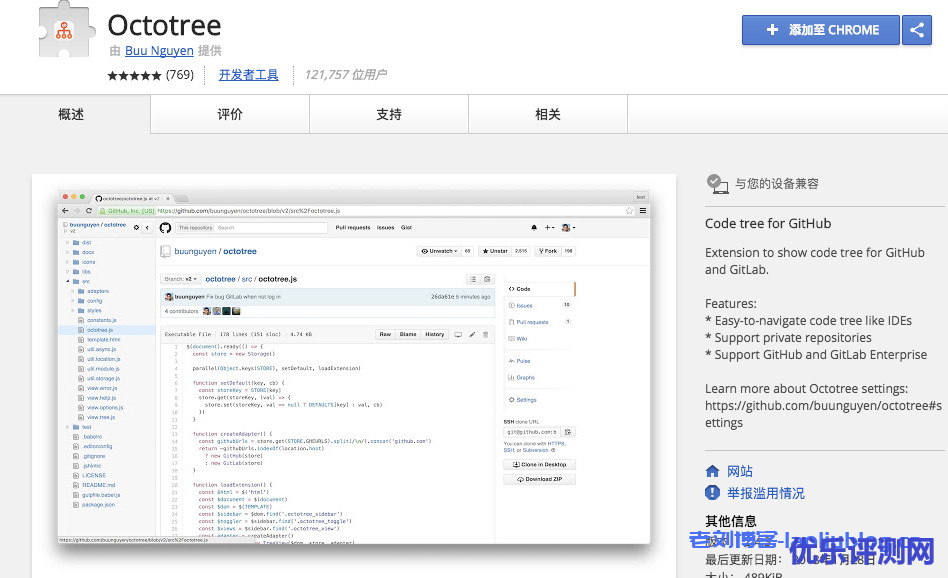Screen dimensions: 948x578
Task: Click the GitHub octocat logo in screenshot
Action: coord(165,228)
